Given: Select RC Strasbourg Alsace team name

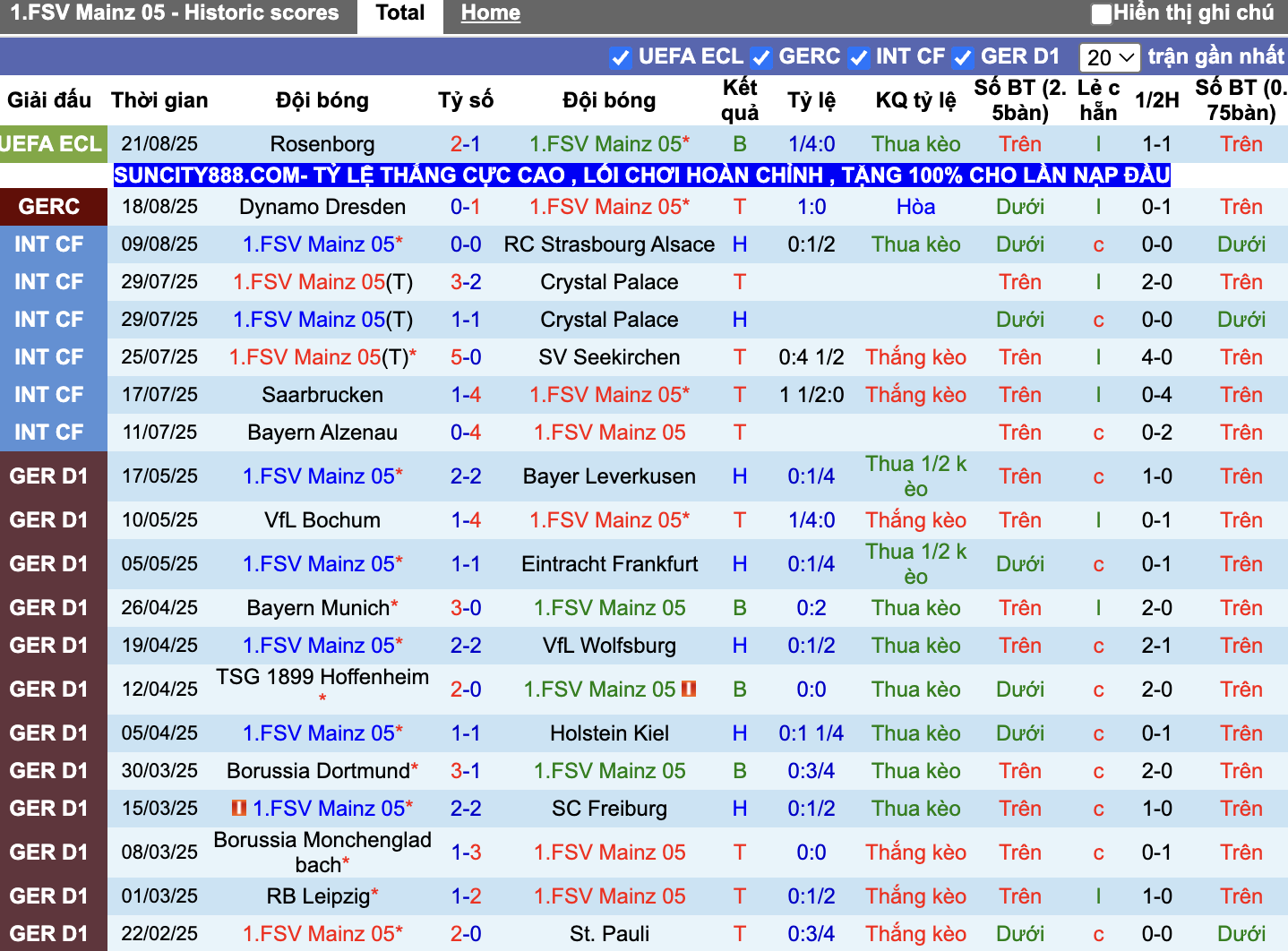Looking at the screenshot, I should click(609, 244).
